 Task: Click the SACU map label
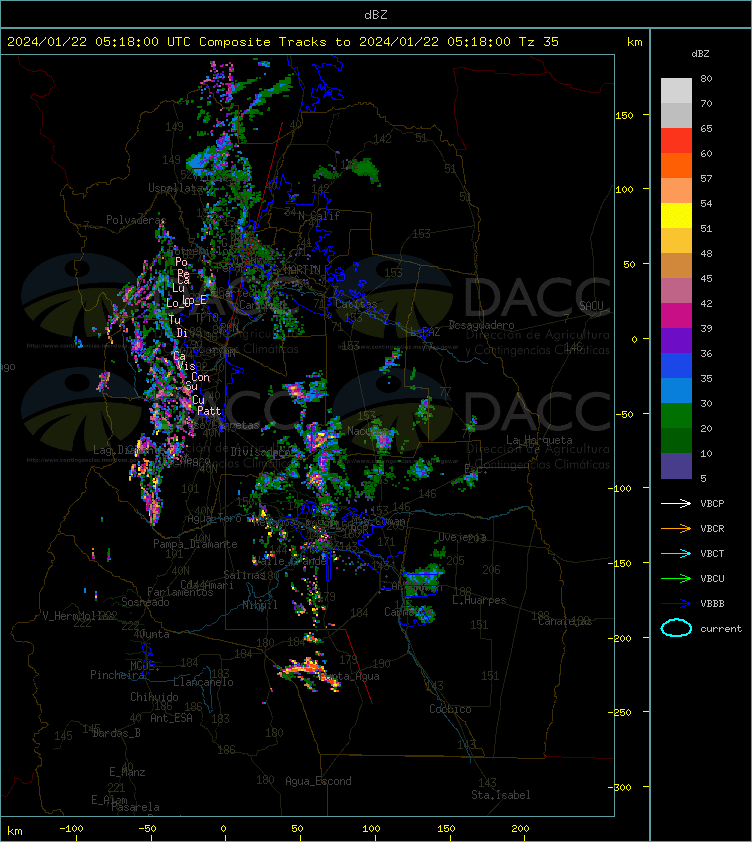(x=591, y=306)
